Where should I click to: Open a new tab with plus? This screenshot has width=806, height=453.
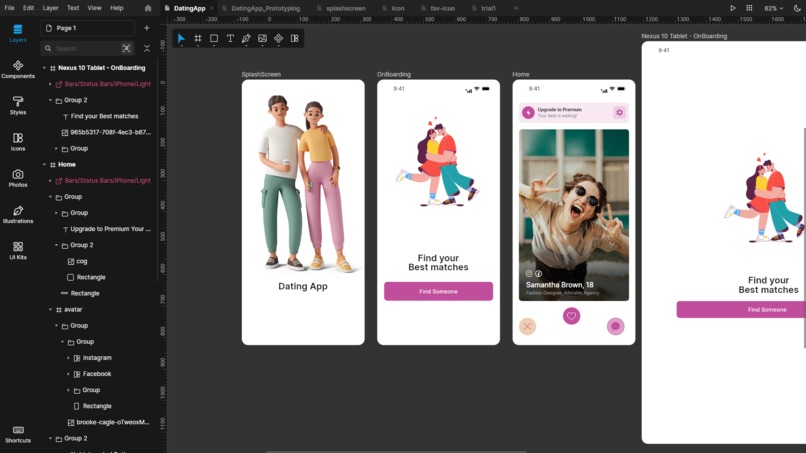coord(516,8)
